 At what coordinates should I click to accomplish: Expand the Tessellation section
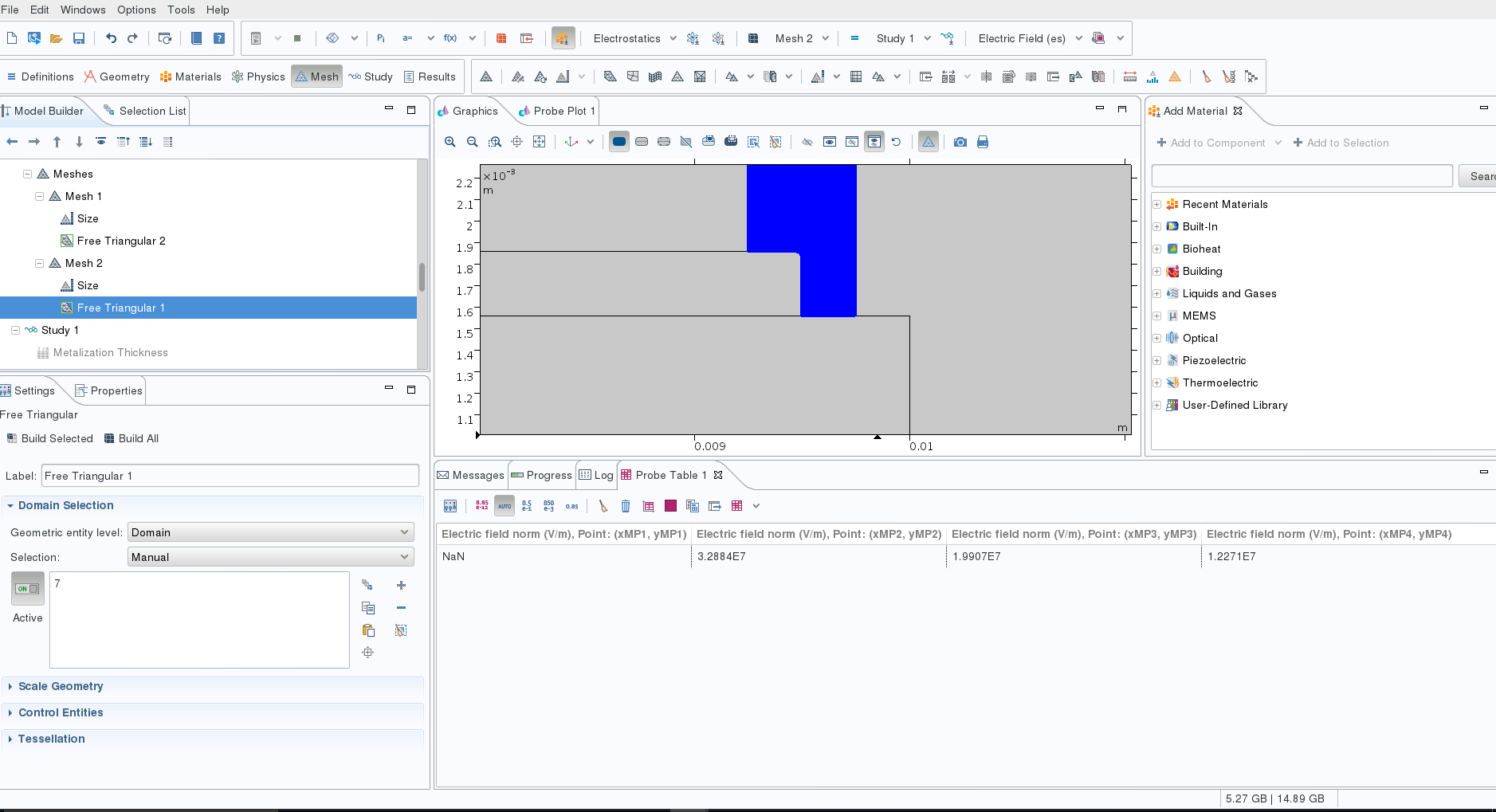pyautogui.click(x=51, y=739)
